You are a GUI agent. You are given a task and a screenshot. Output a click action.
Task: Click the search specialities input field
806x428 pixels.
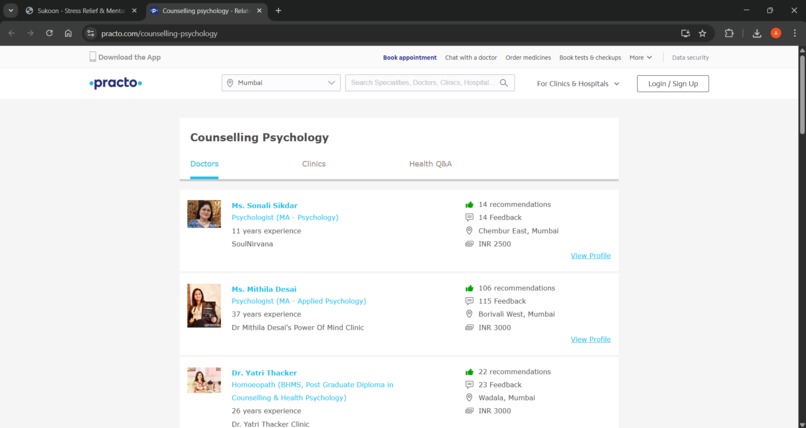tap(423, 83)
